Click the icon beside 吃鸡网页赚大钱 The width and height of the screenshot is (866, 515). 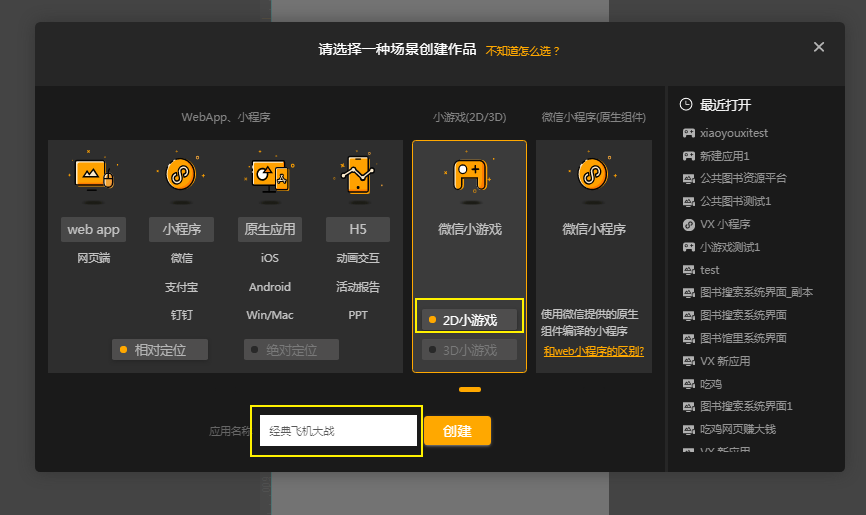point(689,429)
